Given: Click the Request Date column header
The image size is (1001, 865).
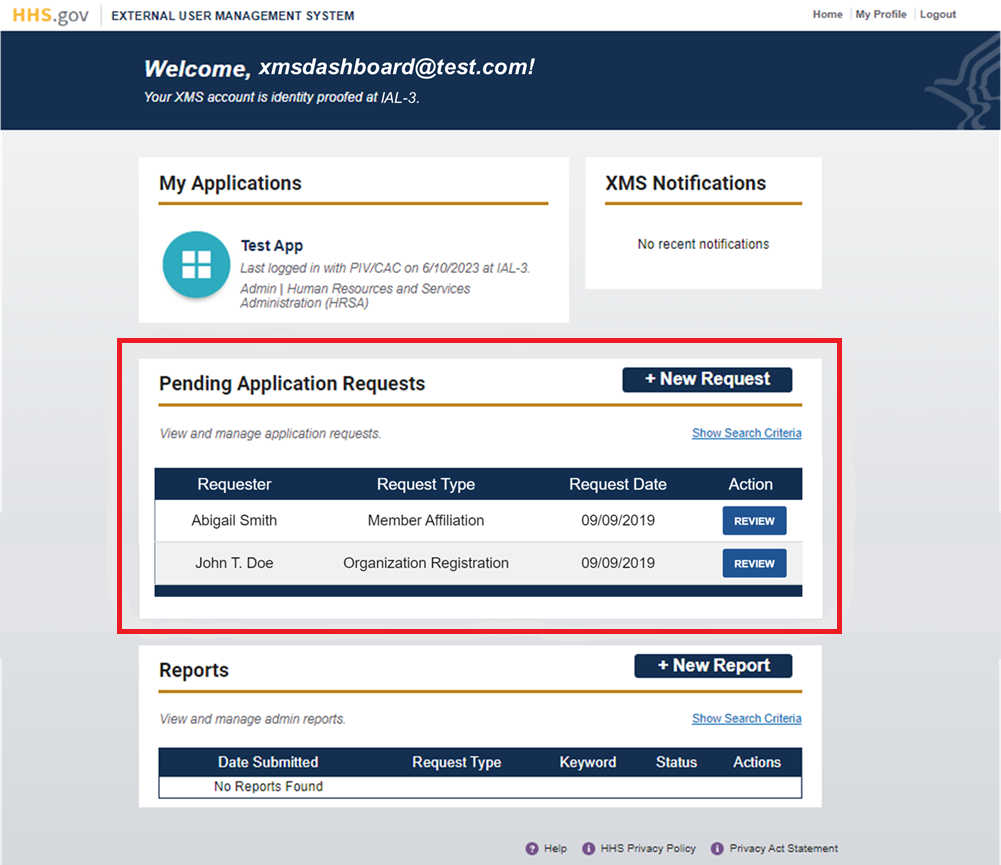Looking at the screenshot, I should pos(618,485).
